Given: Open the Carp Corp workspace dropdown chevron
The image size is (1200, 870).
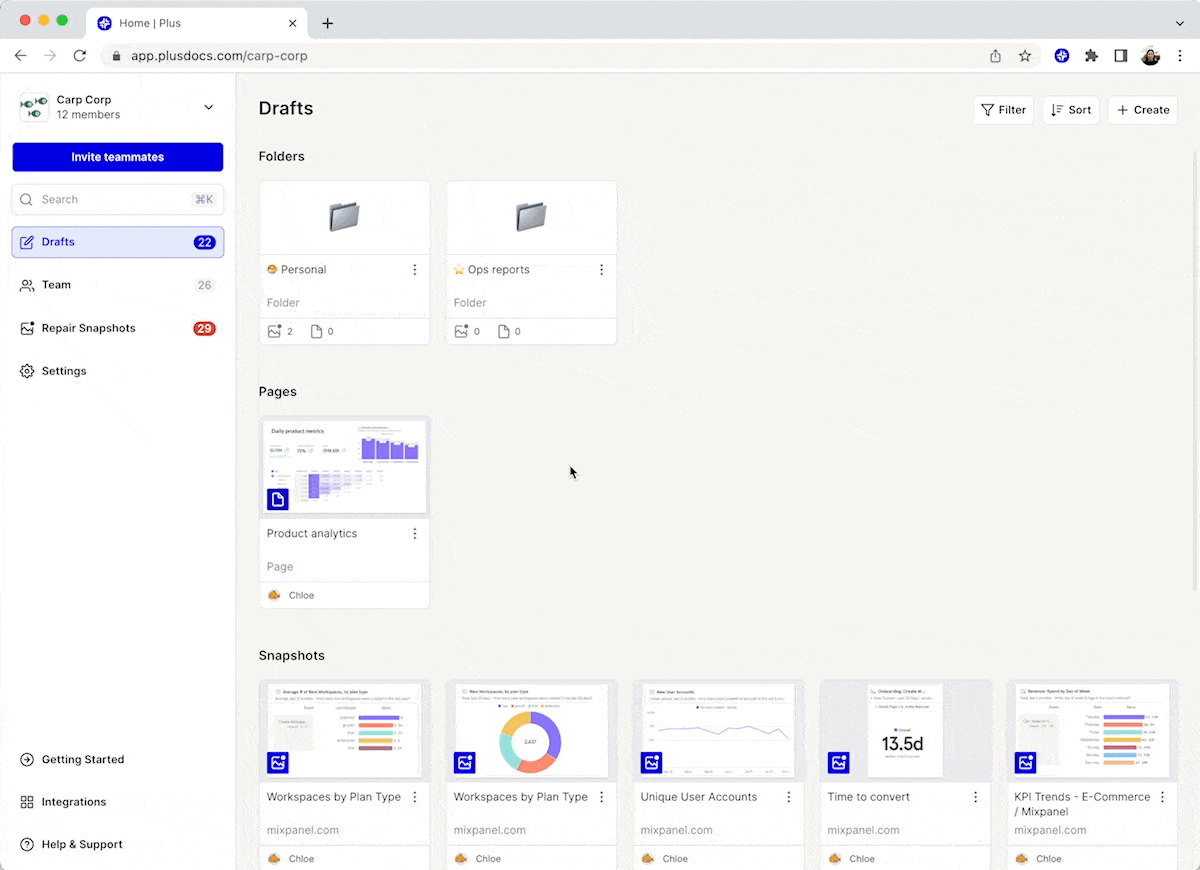Looking at the screenshot, I should click(208, 107).
